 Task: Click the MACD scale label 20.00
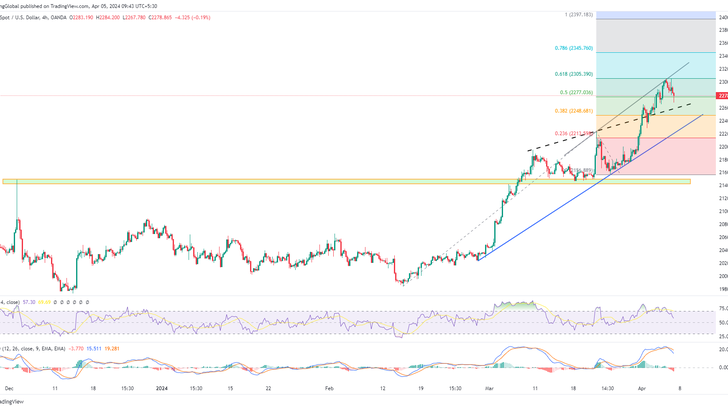(x=723, y=350)
